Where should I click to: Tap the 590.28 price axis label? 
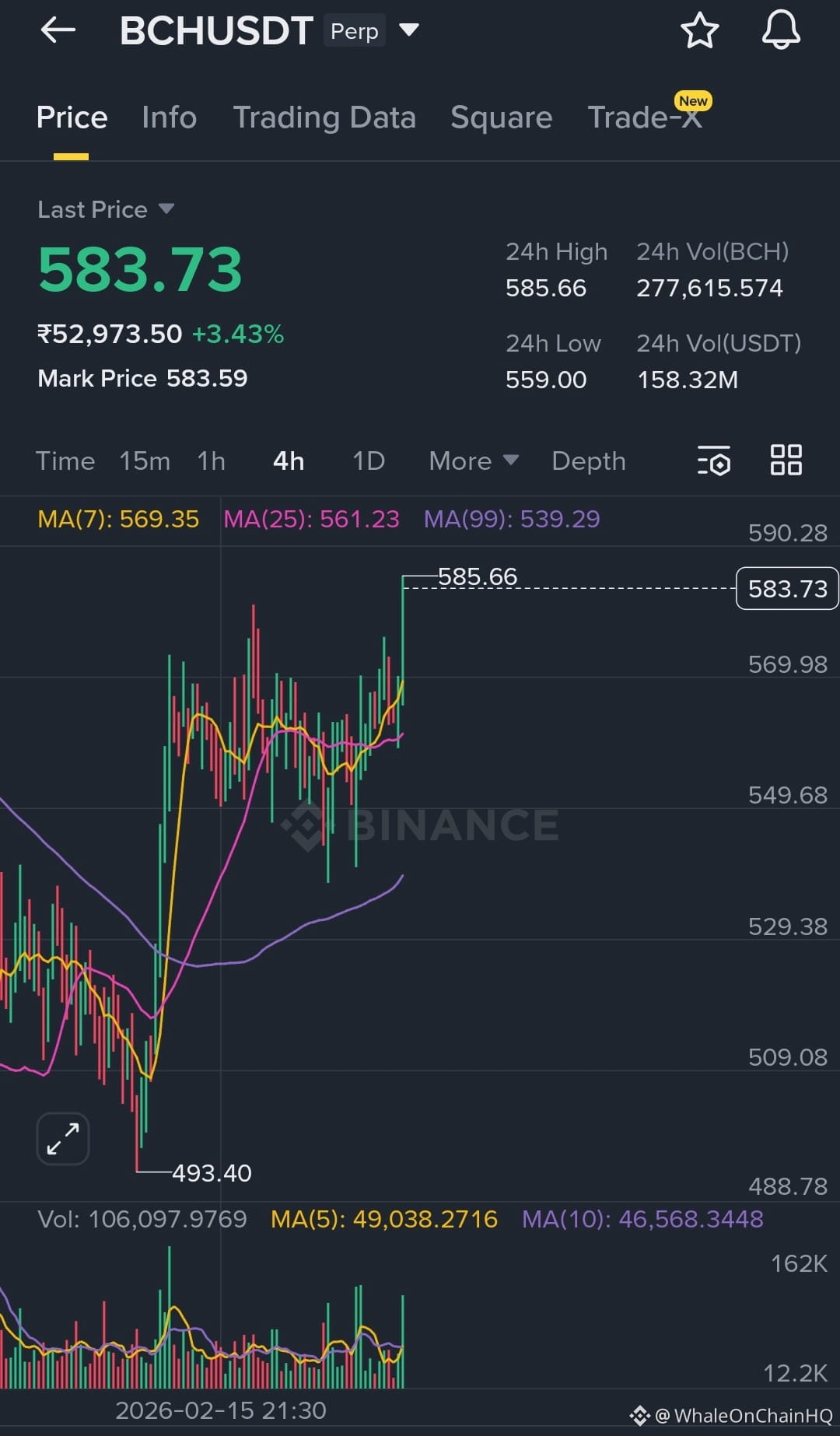pyautogui.click(x=787, y=533)
